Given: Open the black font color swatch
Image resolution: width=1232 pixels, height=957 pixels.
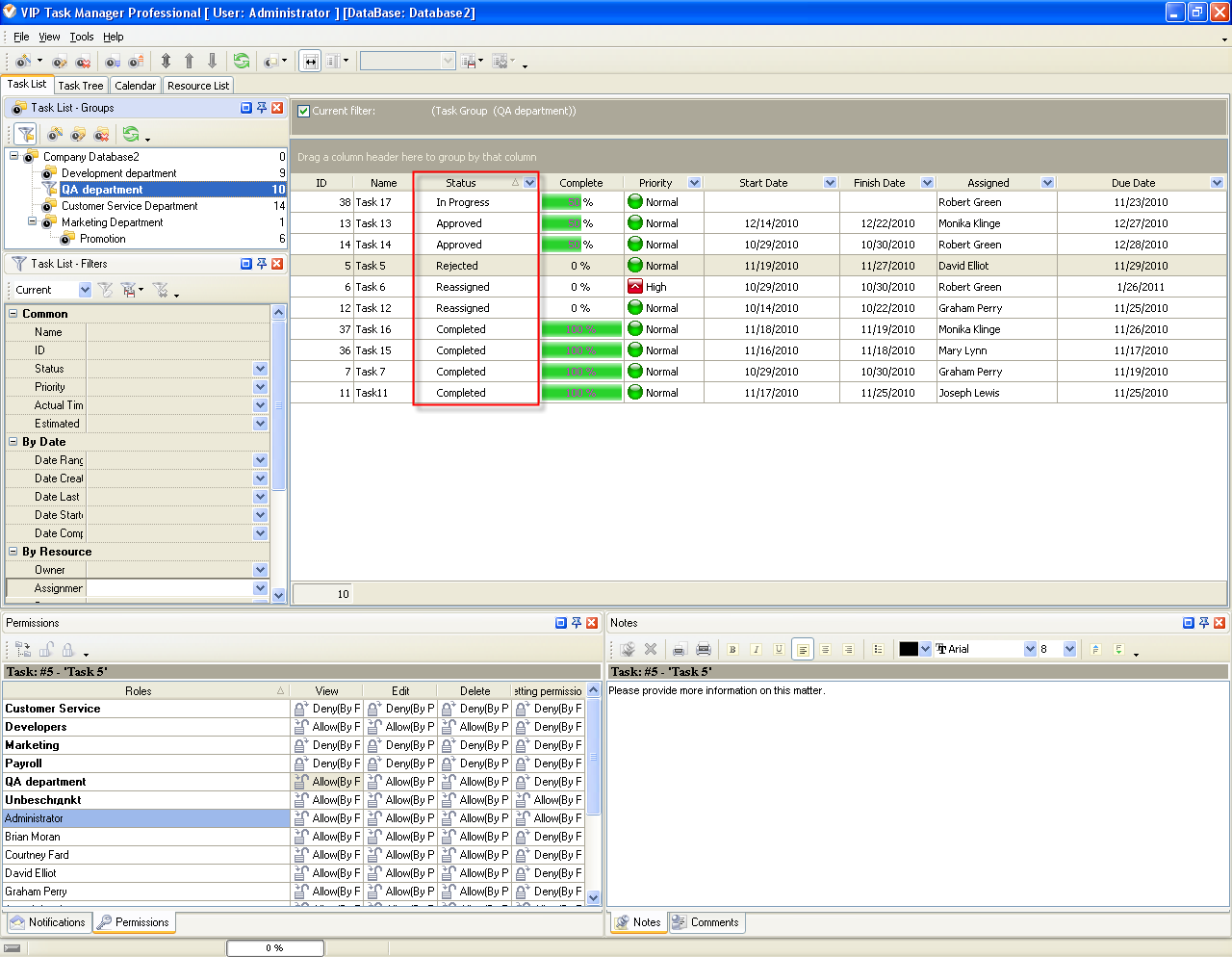Looking at the screenshot, I should tap(908, 649).
